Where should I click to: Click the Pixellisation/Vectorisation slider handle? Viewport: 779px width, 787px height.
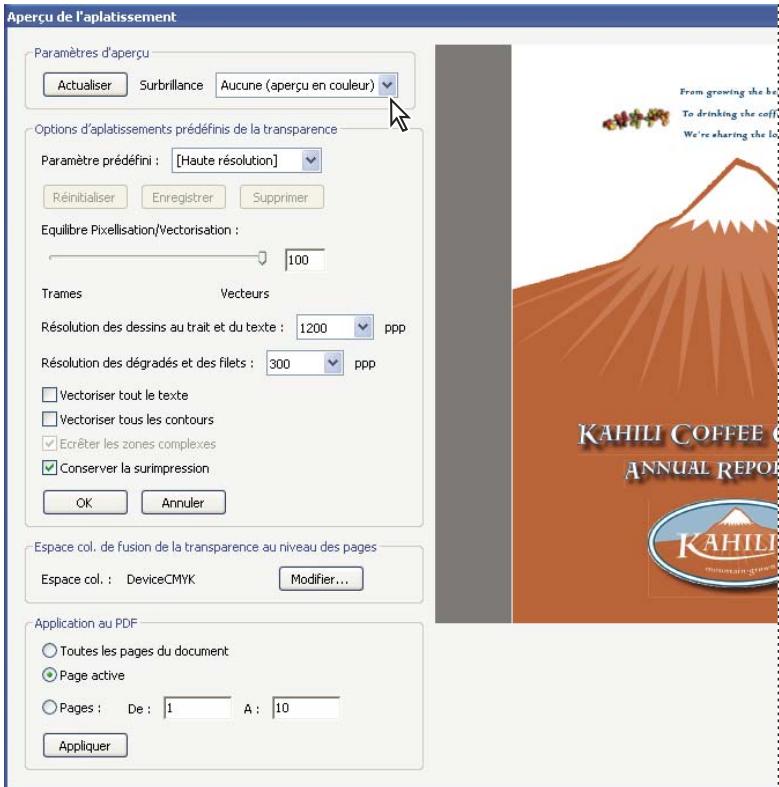pyautogui.click(x=262, y=258)
